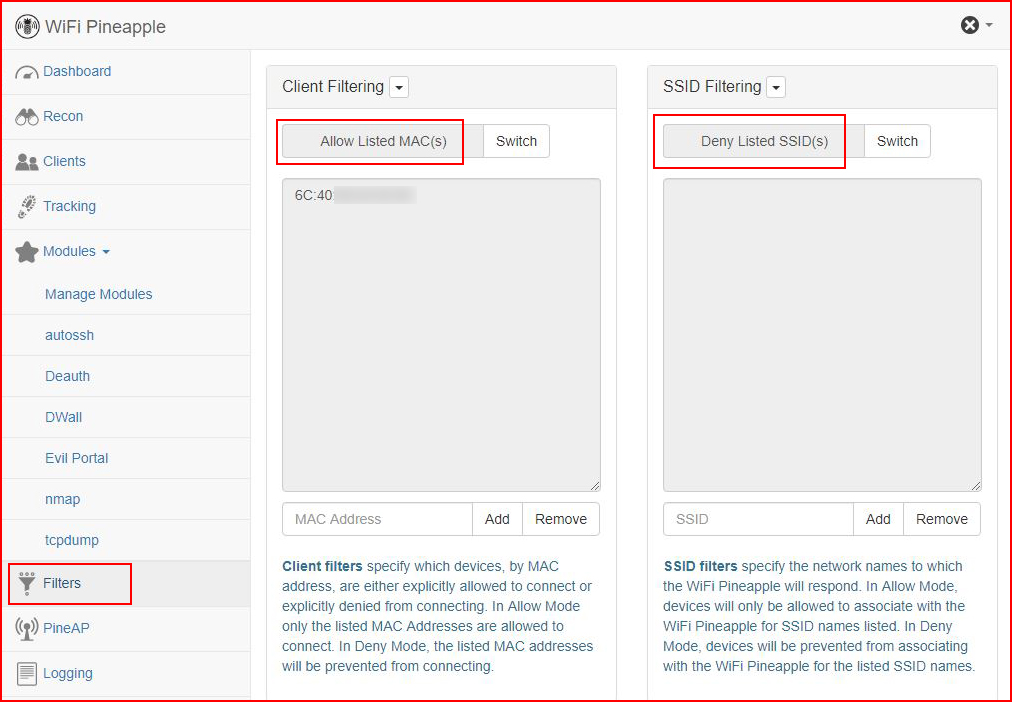The image size is (1012, 702).
Task: Click the bold Client filters text
Action: 322,567
